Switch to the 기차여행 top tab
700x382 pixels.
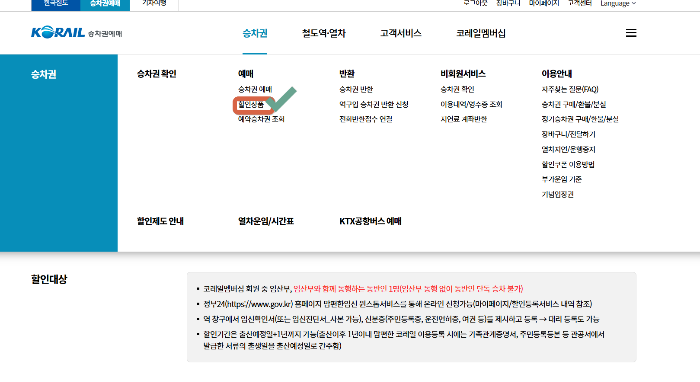pos(154,4)
